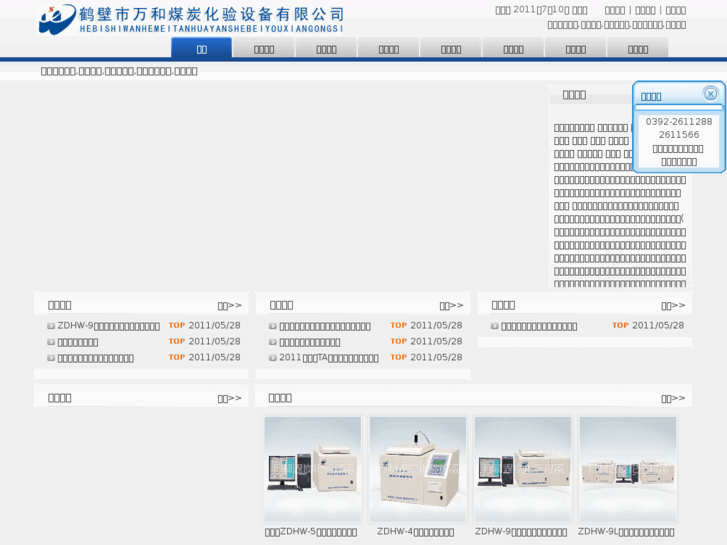Image resolution: width=727 pixels, height=545 pixels.
Task: Open the ZDHW-9 product image in the product showcase
Action: tap(522, 468)
